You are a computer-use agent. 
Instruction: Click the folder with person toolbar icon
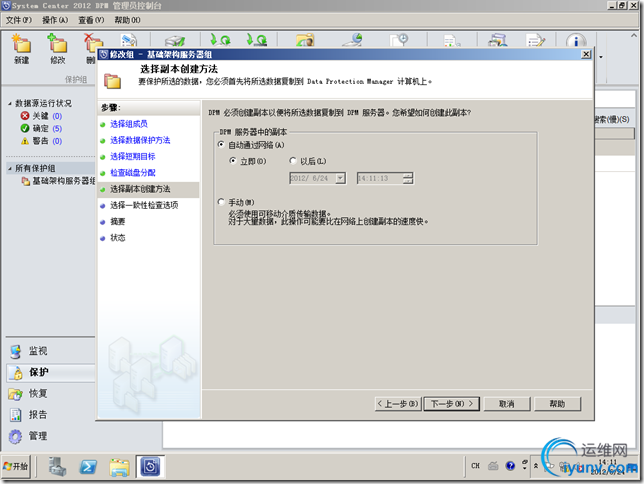pos(305,40)
